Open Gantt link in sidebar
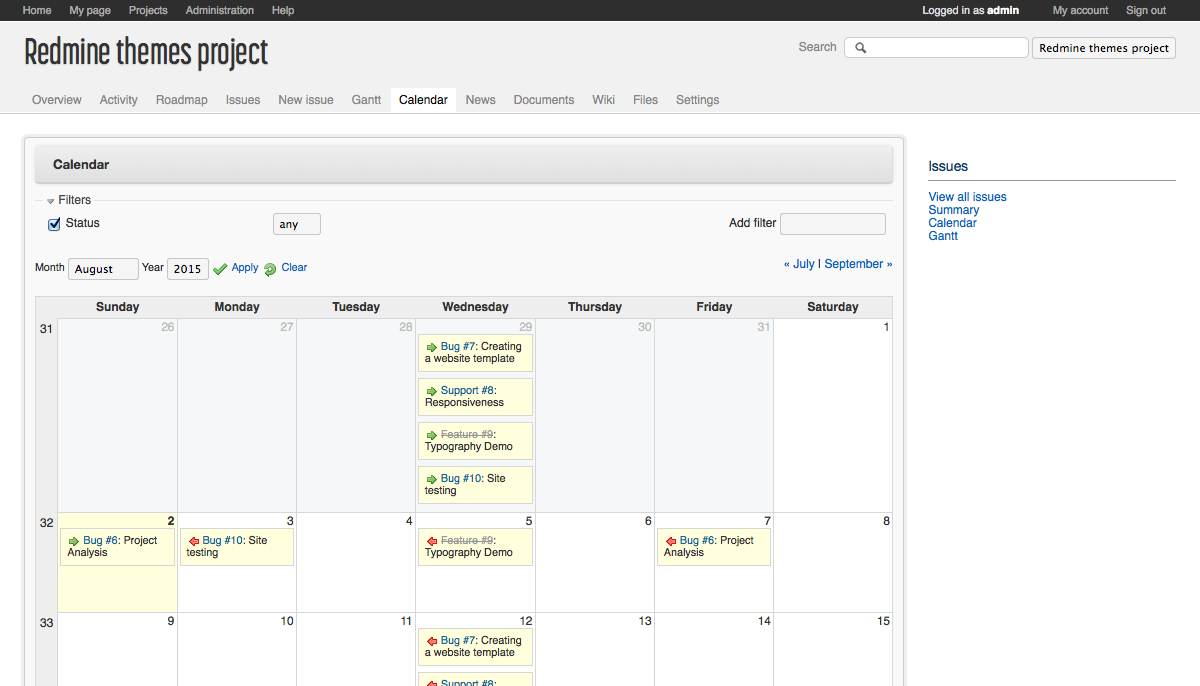Screen dimensions: 1200x686 pyautogui.click(x=943, y=236)
